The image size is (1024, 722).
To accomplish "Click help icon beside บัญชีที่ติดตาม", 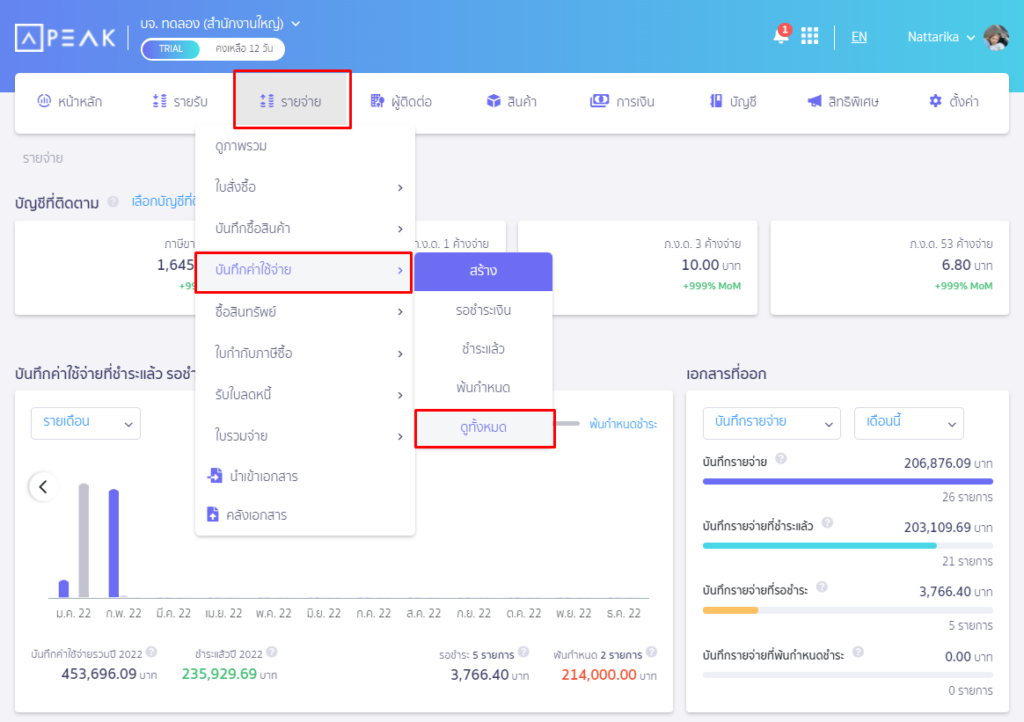I will click(113, 202).
